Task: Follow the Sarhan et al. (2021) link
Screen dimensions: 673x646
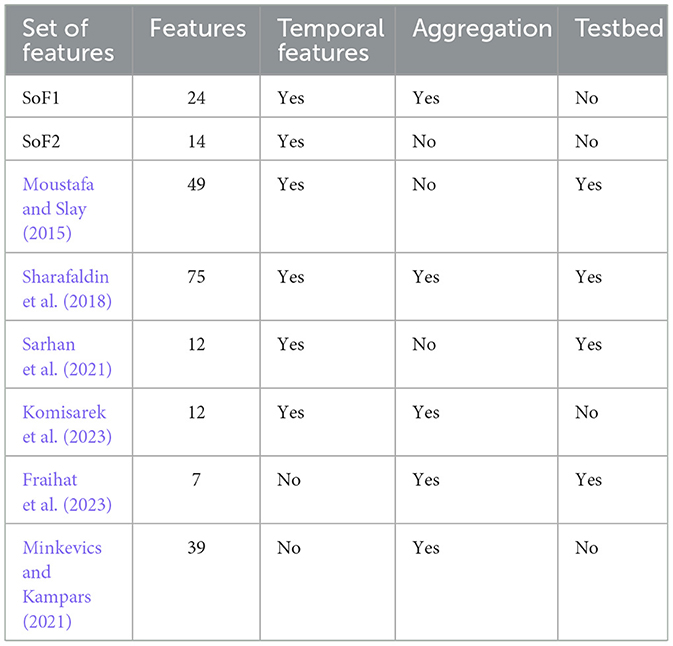Action: (x=61, y=356)
